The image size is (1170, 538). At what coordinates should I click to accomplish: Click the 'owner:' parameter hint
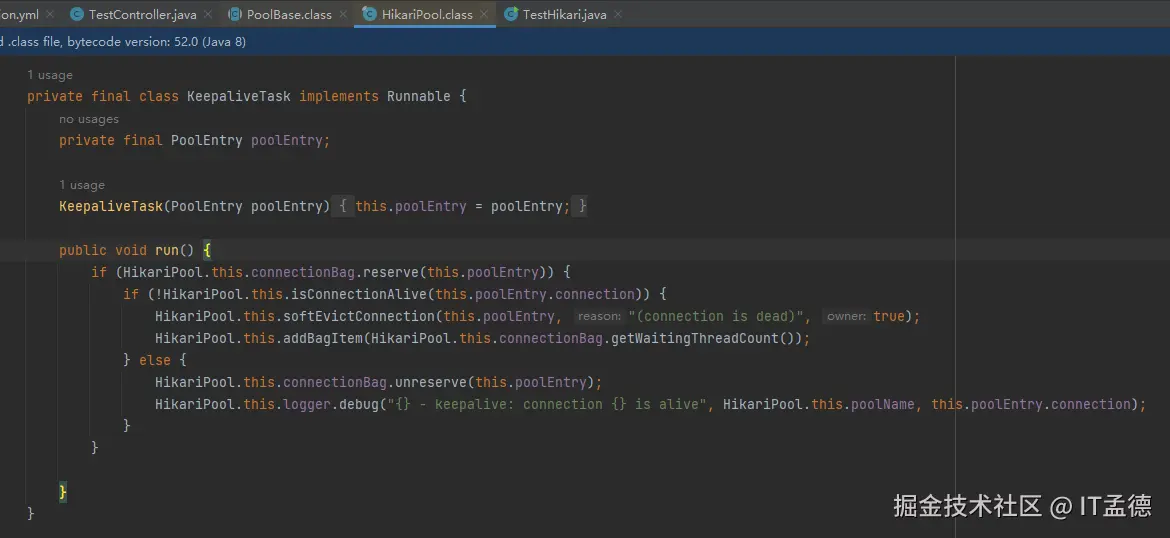(846, 316)
